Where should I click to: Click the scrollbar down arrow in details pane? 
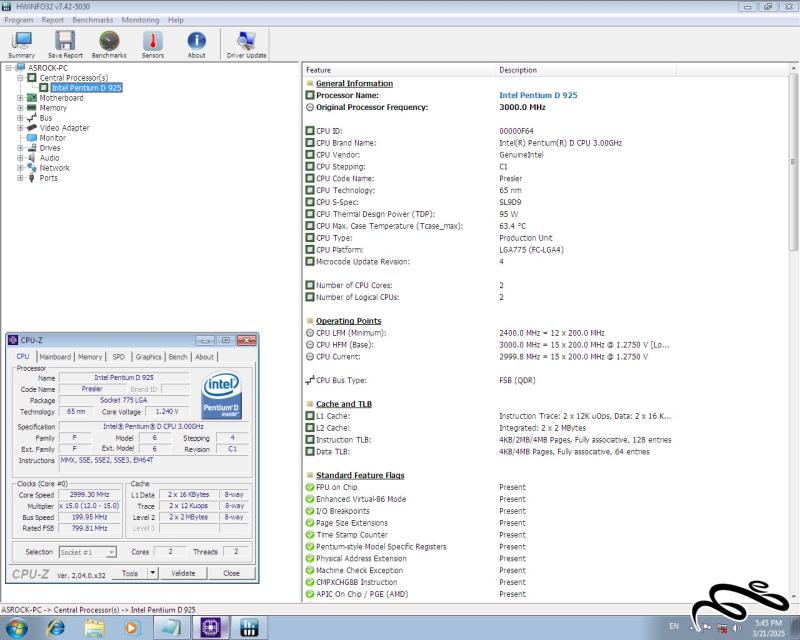pos(793,596)
